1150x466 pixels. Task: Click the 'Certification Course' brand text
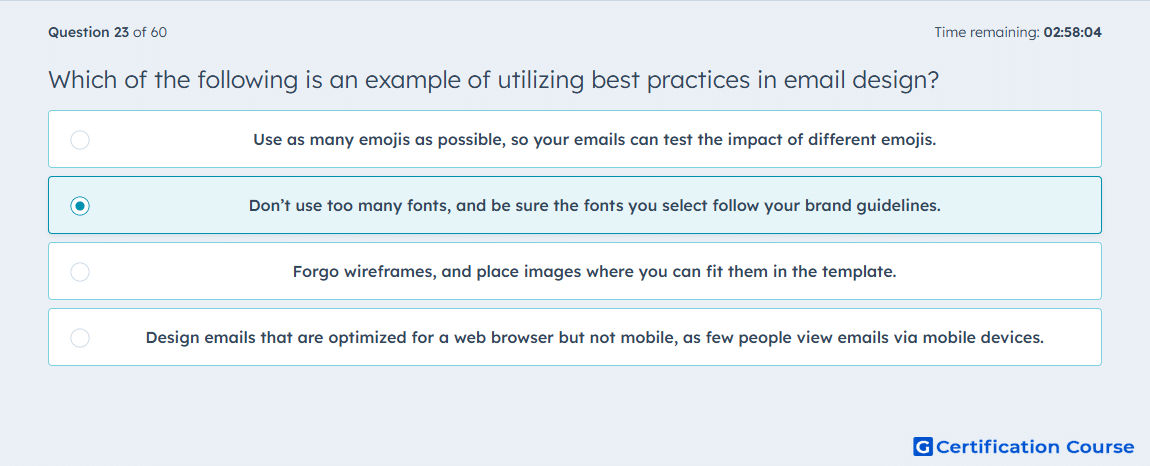click(x=1035, y=447)
